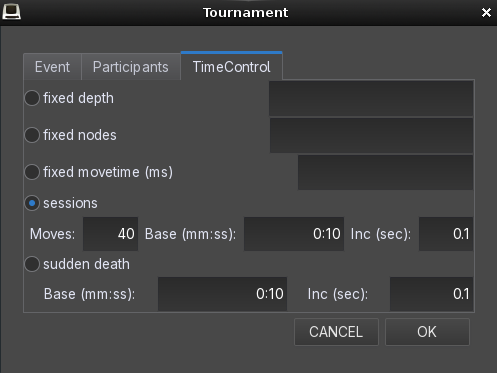Viewport: 497px width, 373px height.
Task: Click the window menu icon in title bar
Action: [x=12, y=12]
